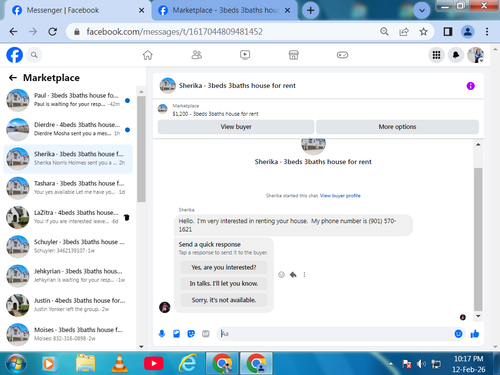Click the $1,200 listing thumbnail in chat header
Screen dimensions: 500x375
162,109
